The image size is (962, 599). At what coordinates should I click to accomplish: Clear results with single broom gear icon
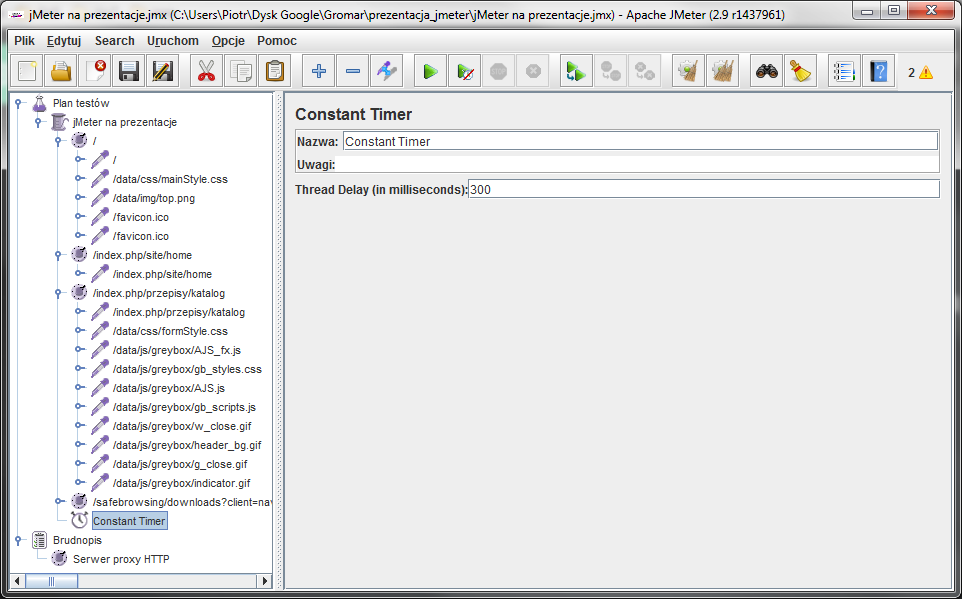click(x=688, y=71)
